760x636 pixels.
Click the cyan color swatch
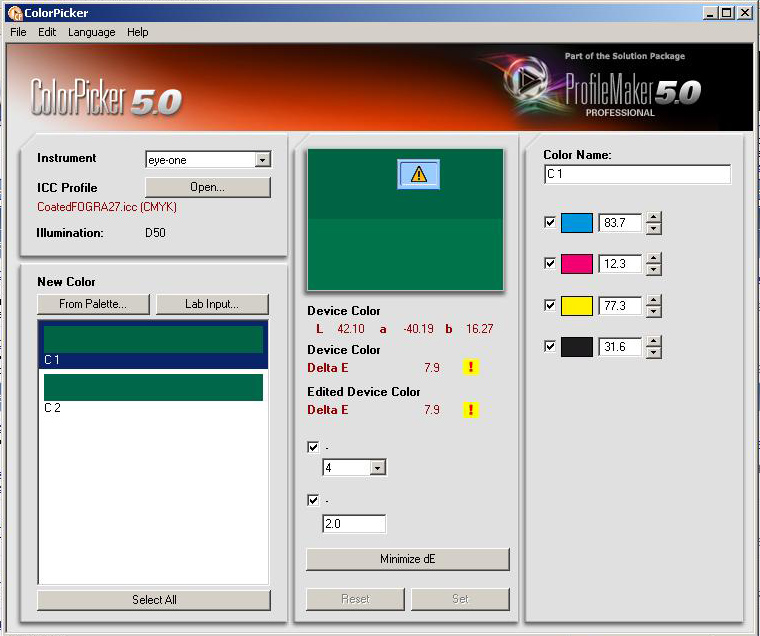coord(577,223)
